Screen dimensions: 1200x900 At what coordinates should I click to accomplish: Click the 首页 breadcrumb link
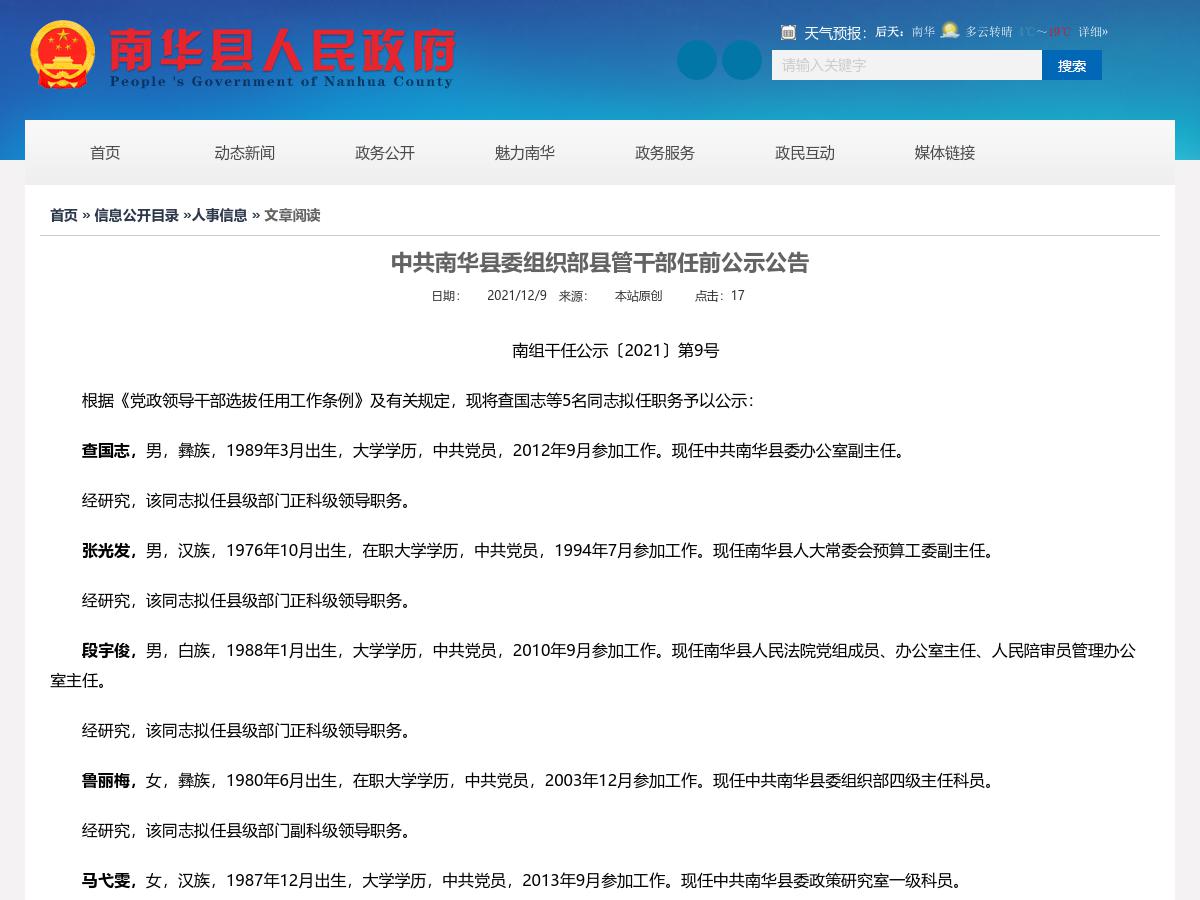click(x=64, y=215)
